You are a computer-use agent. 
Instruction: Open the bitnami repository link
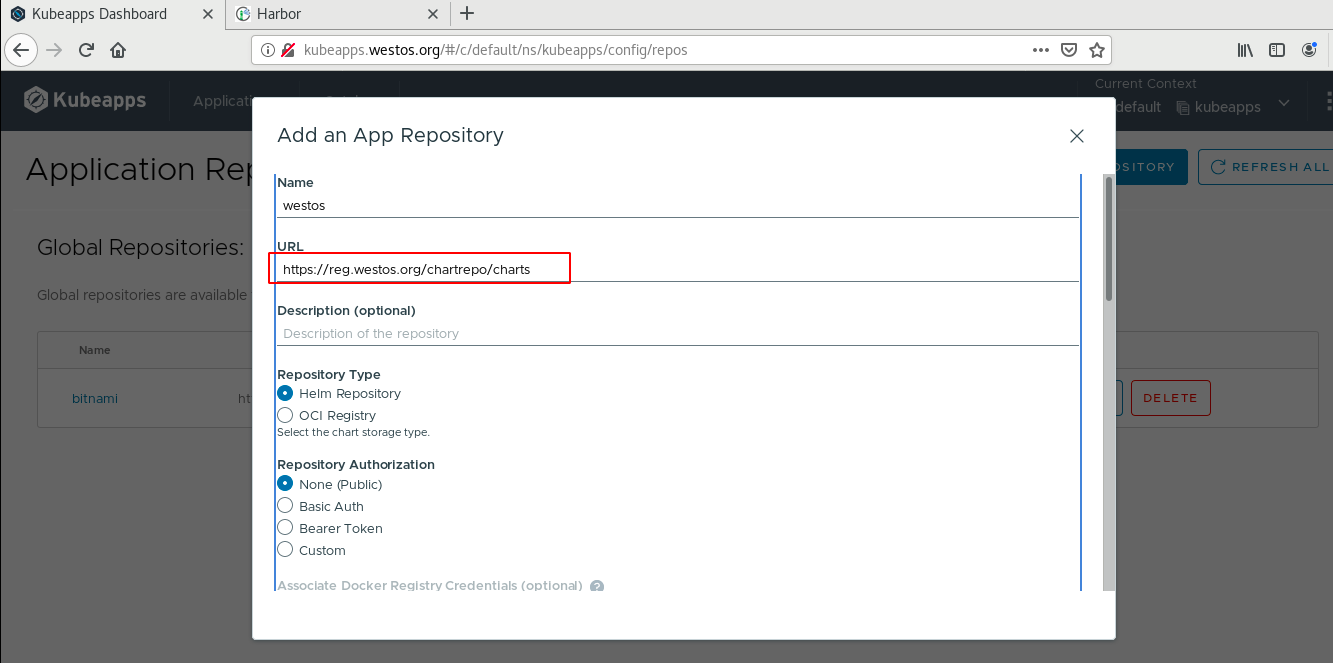click(95, 398)
